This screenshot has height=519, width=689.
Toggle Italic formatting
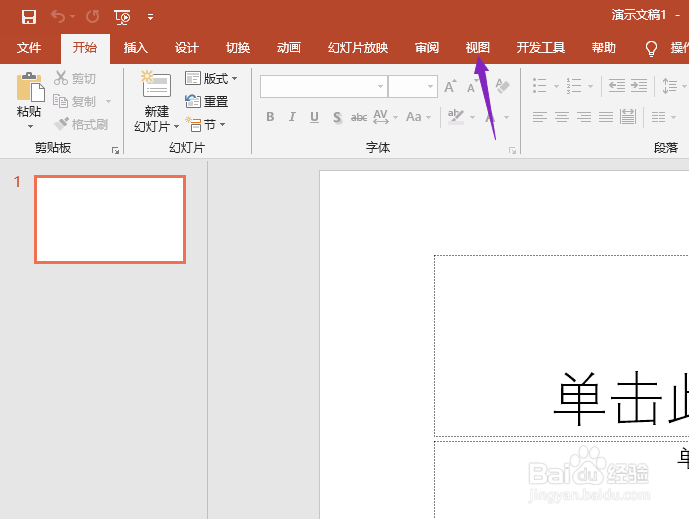pyautogui.click(x=292, y=117)
